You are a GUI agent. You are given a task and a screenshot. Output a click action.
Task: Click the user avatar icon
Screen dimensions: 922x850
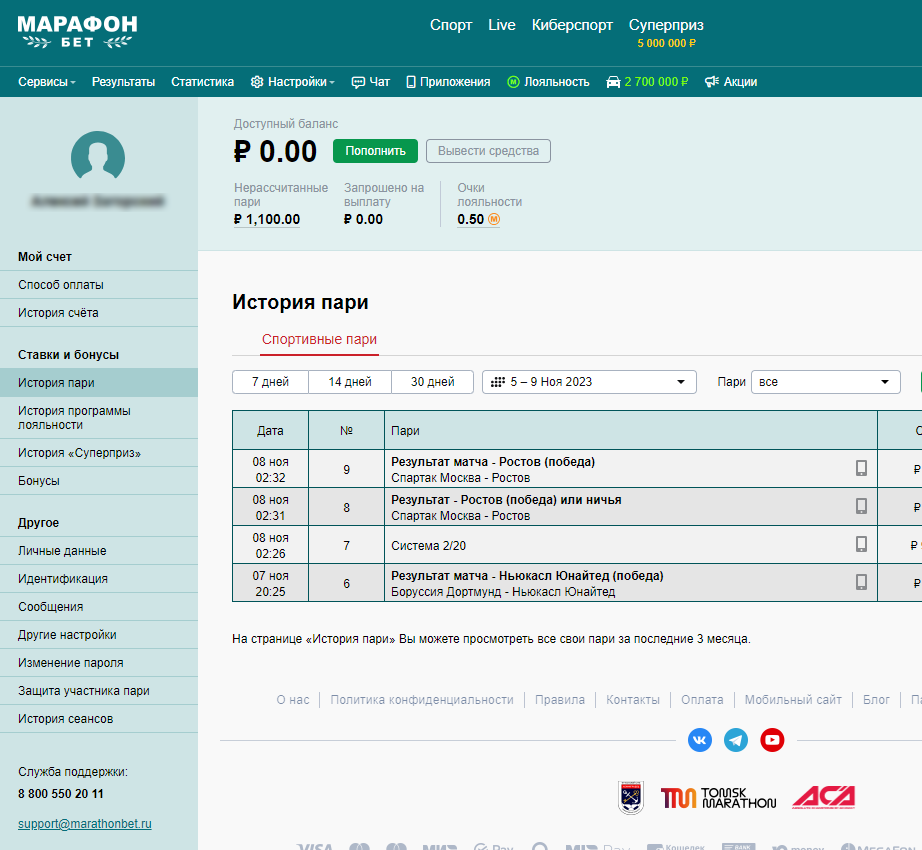pos(98,156)
